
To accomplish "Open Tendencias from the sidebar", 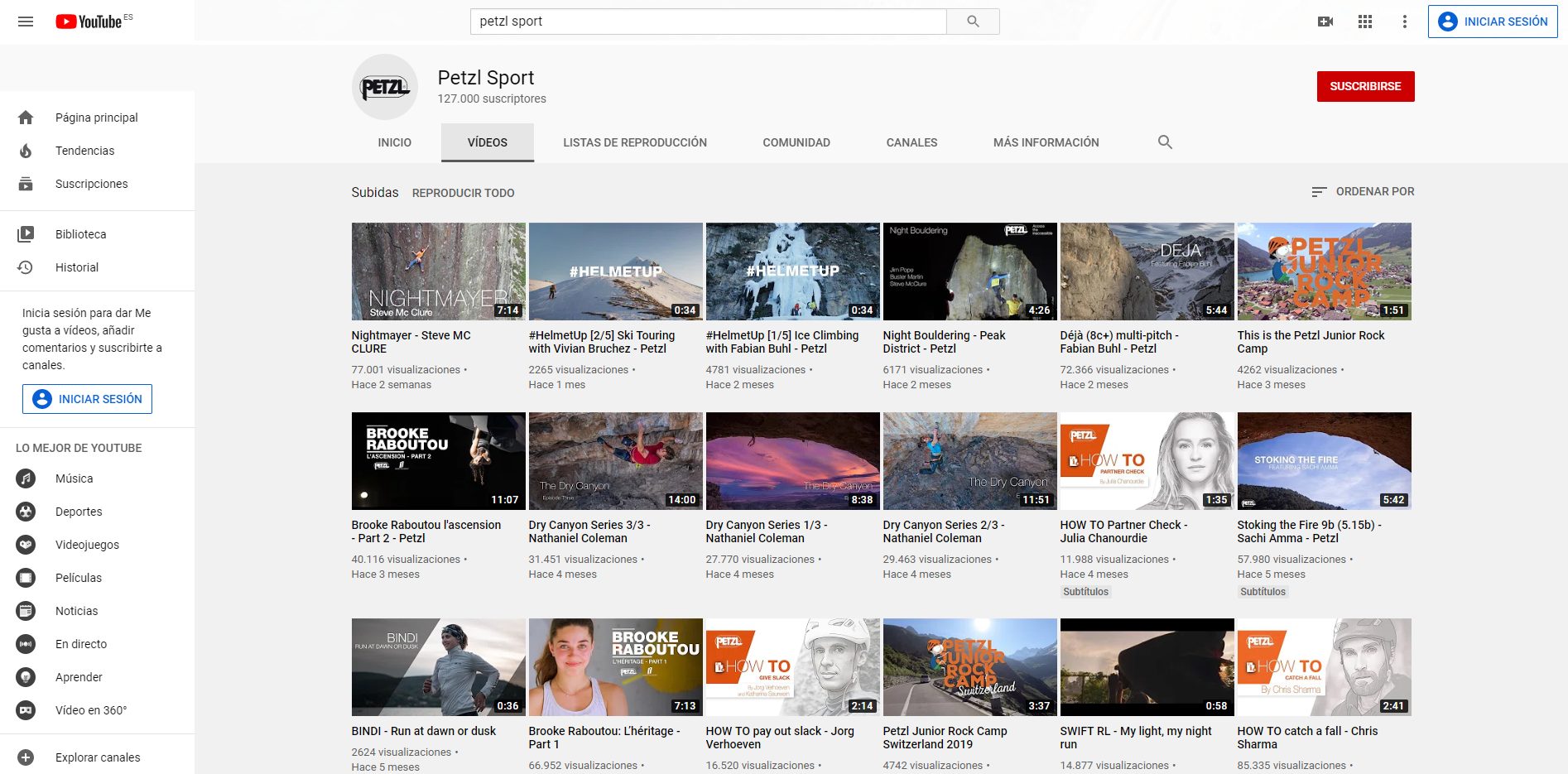I will 84,151.
